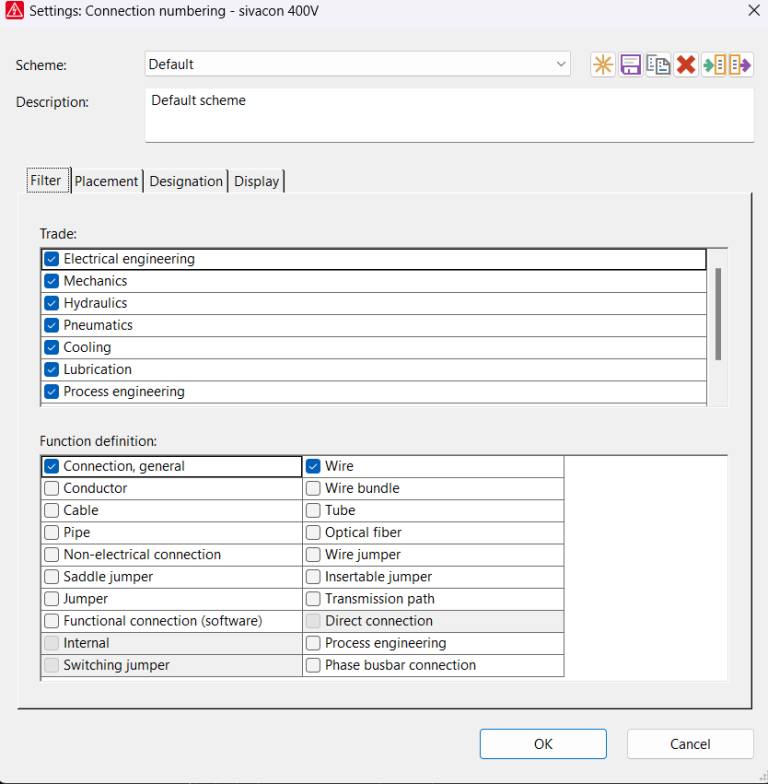Uncheck the Wire function definition
The height and width of the screenshot is (784, 768).
tap(313, 466)
